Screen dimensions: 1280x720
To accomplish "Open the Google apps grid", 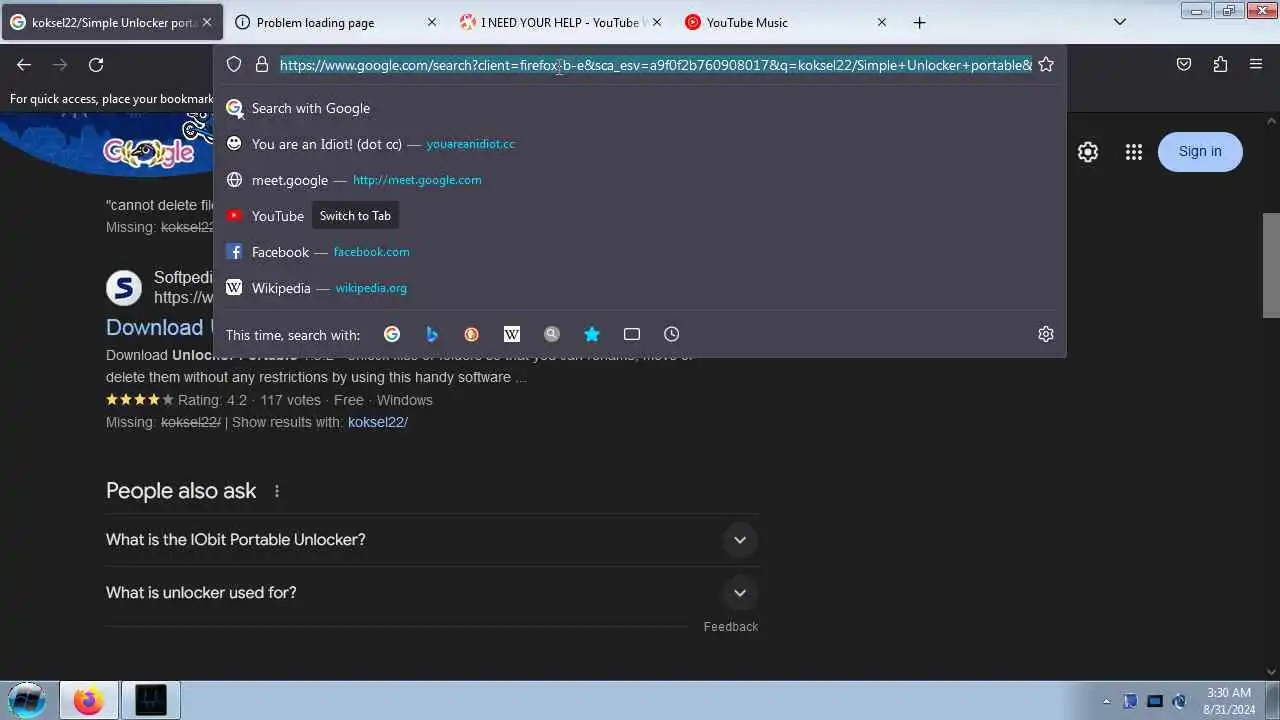I will 1133,152.
